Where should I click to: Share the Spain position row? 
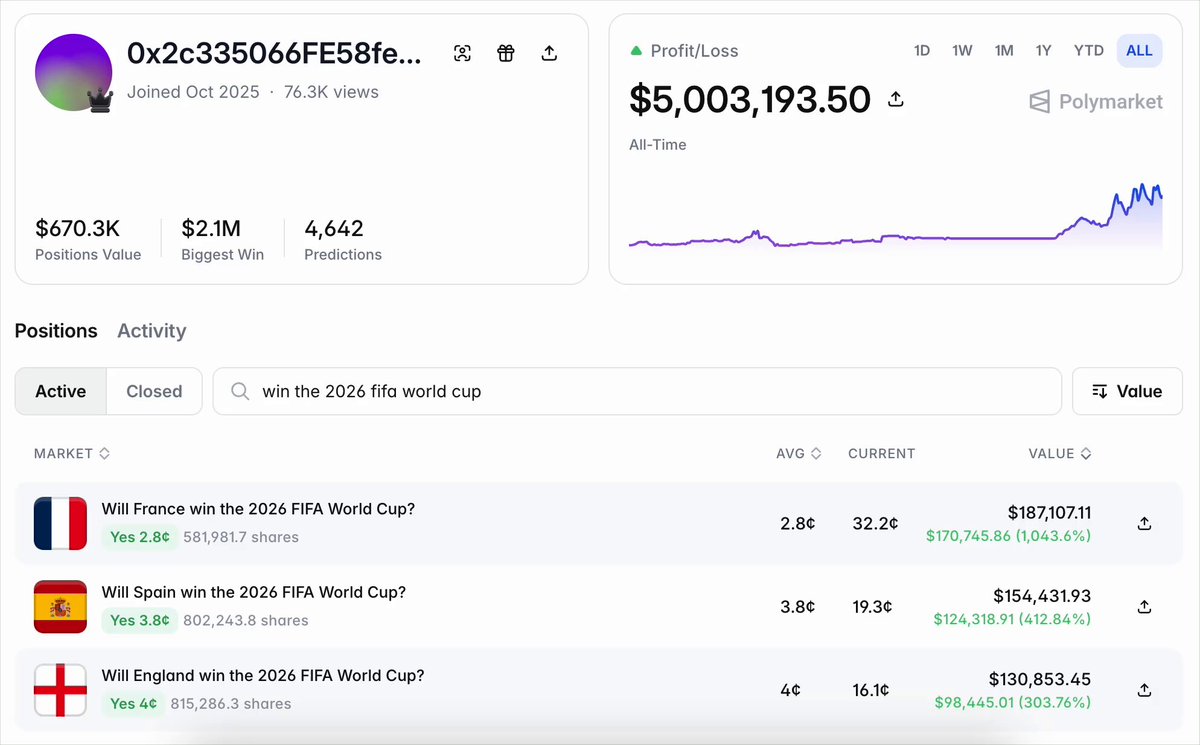[x=1145, y=606]
